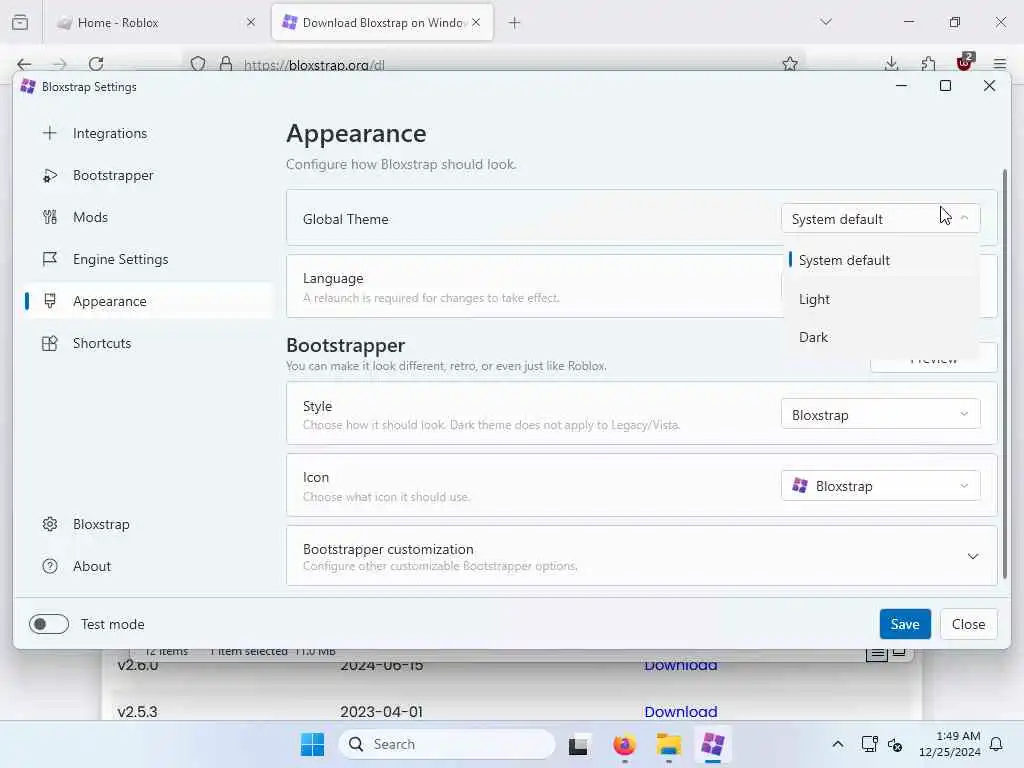This screenshot has height=768, width=1024.
Task: Click the bloxstrap.org address bar
Action: (496, 64)
